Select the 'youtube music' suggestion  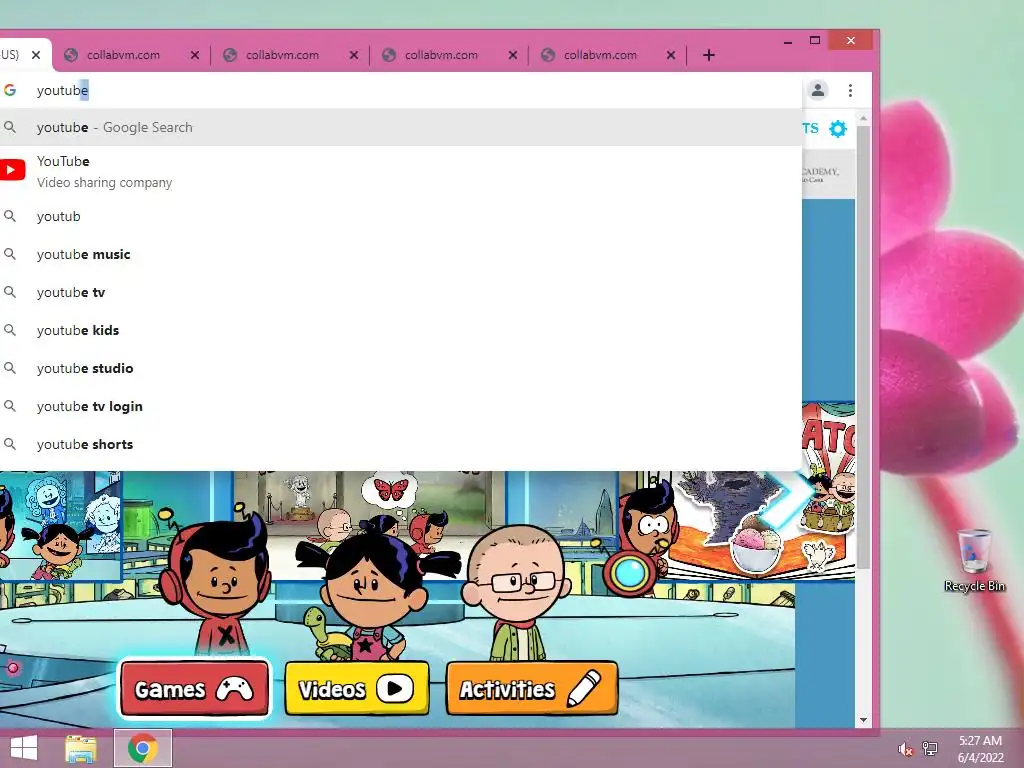tap(401, 254)
